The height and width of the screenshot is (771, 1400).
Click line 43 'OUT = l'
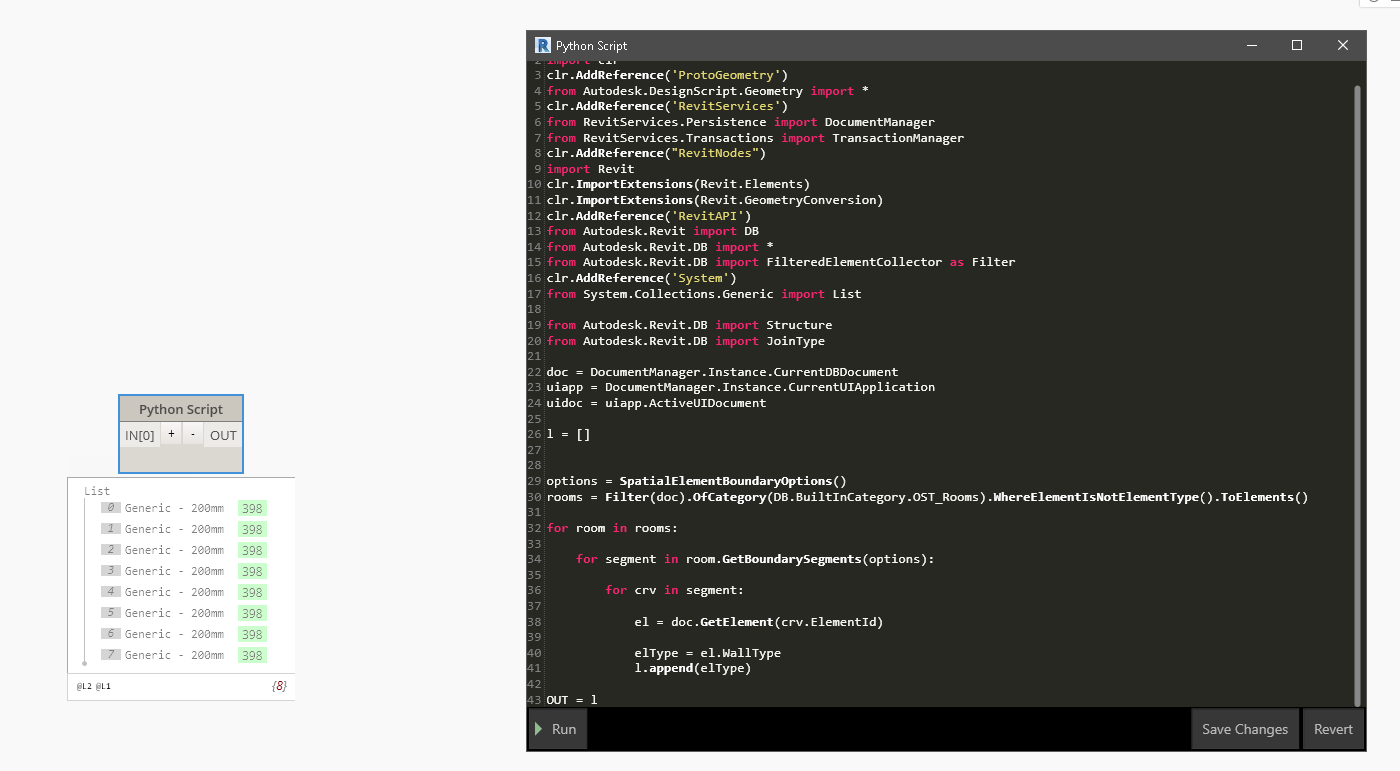point(572,699)
